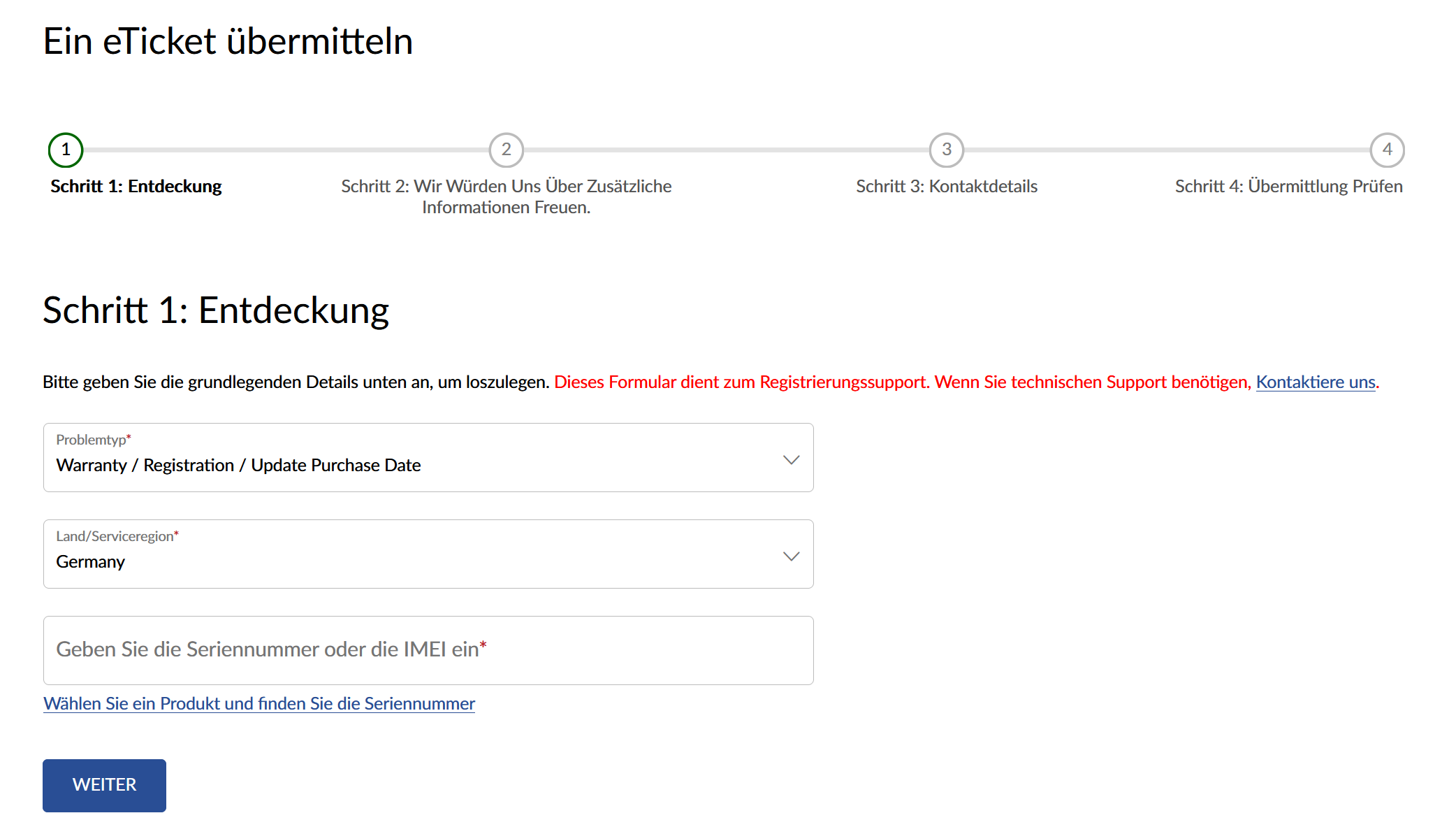Image resolution: width=1456 pixels, height=827 pixels.
Task: Click the chevron arrow in Problemtyp field
Action: coord(791,459)
